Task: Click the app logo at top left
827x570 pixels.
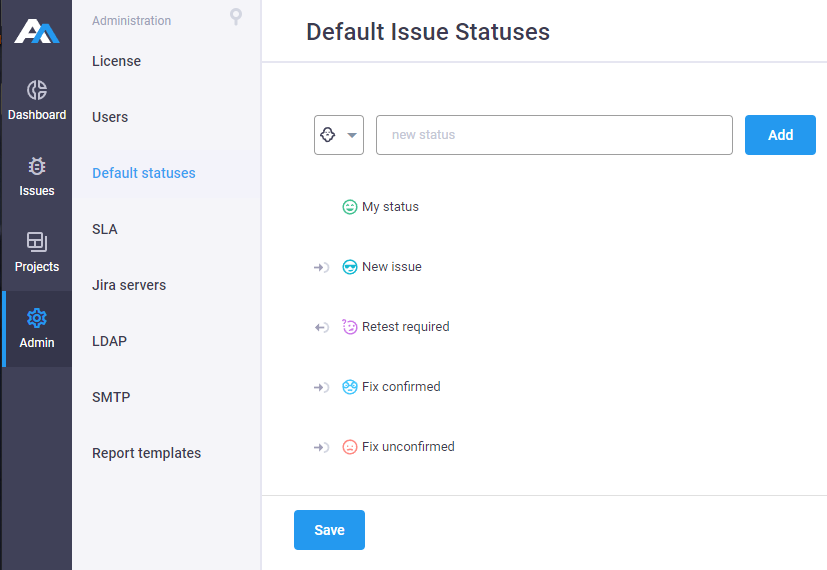Action: [36, 31]
